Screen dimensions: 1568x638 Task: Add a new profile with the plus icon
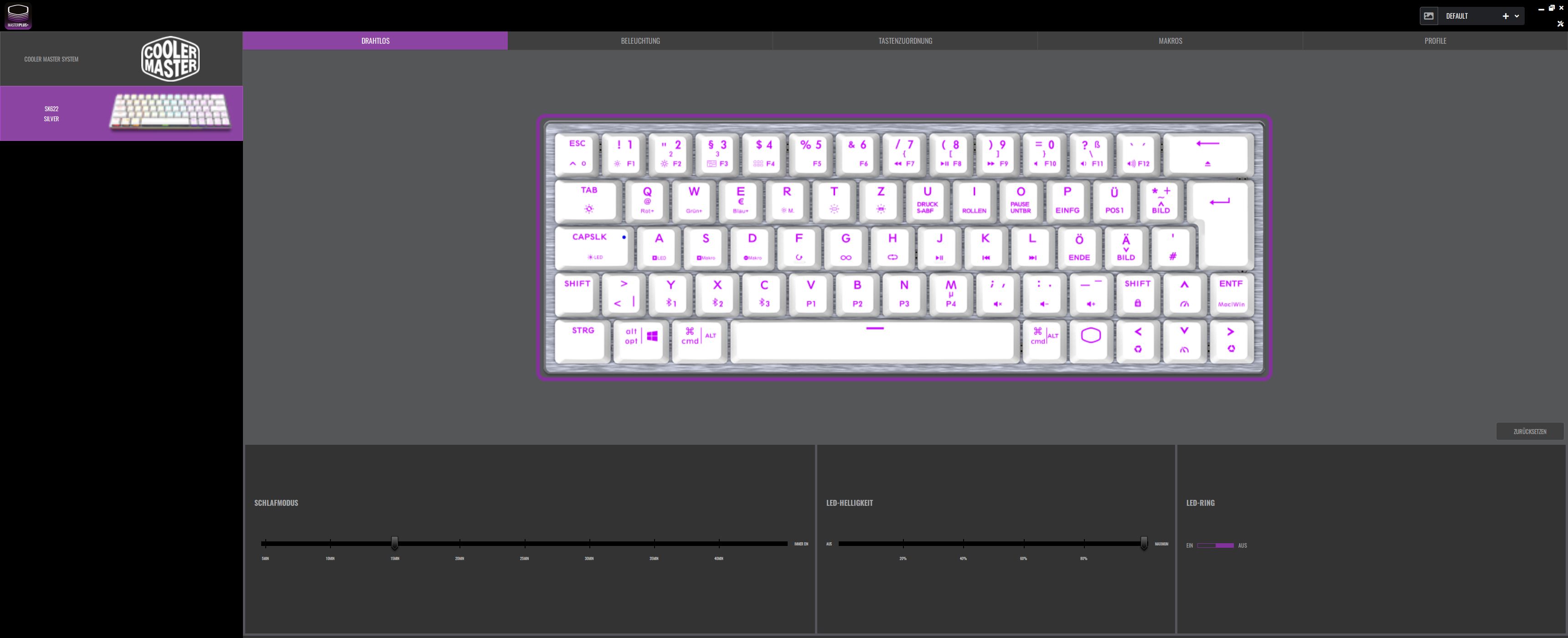click(1505, 16)
